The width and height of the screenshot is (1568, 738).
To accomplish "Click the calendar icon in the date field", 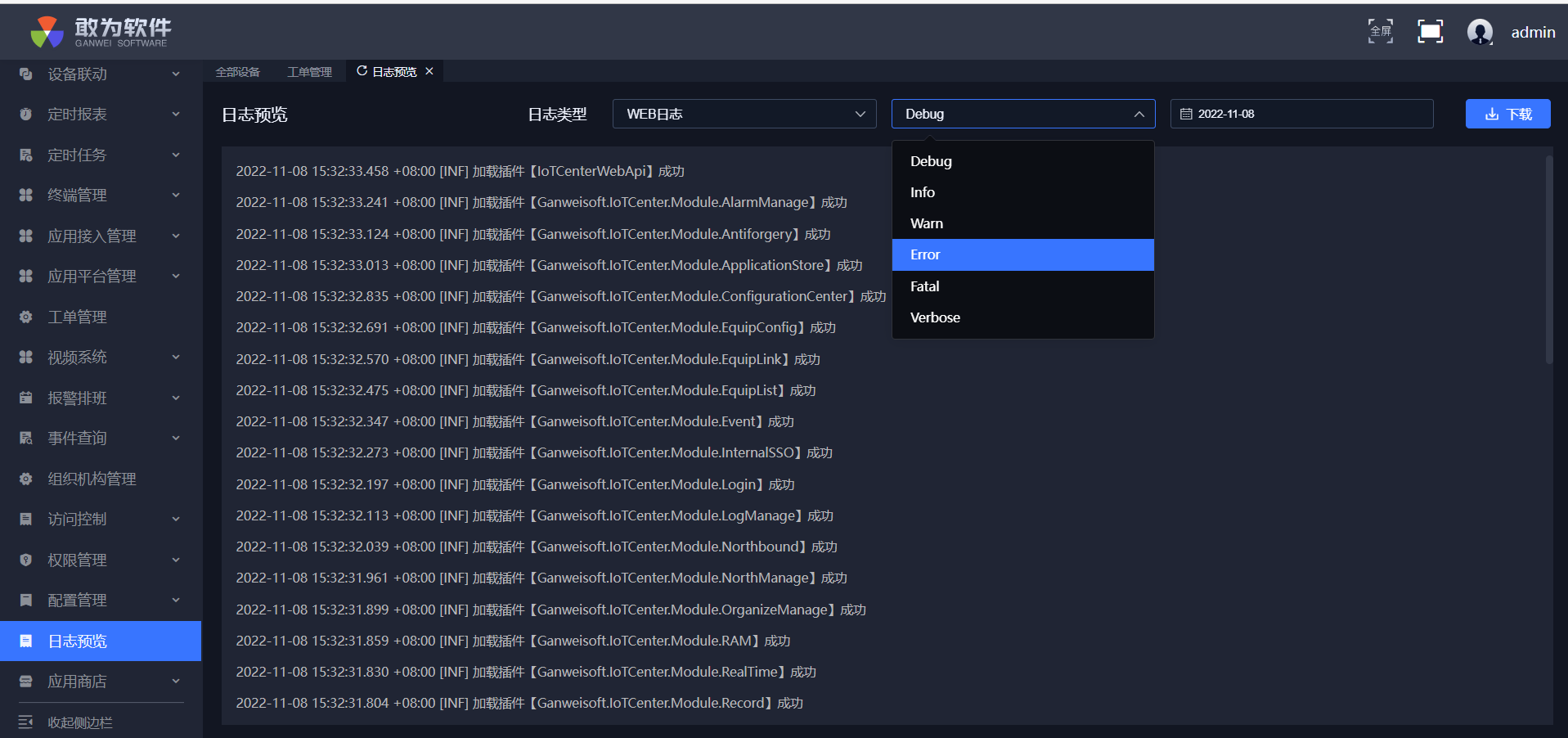I will click(x=1186, y=114).
